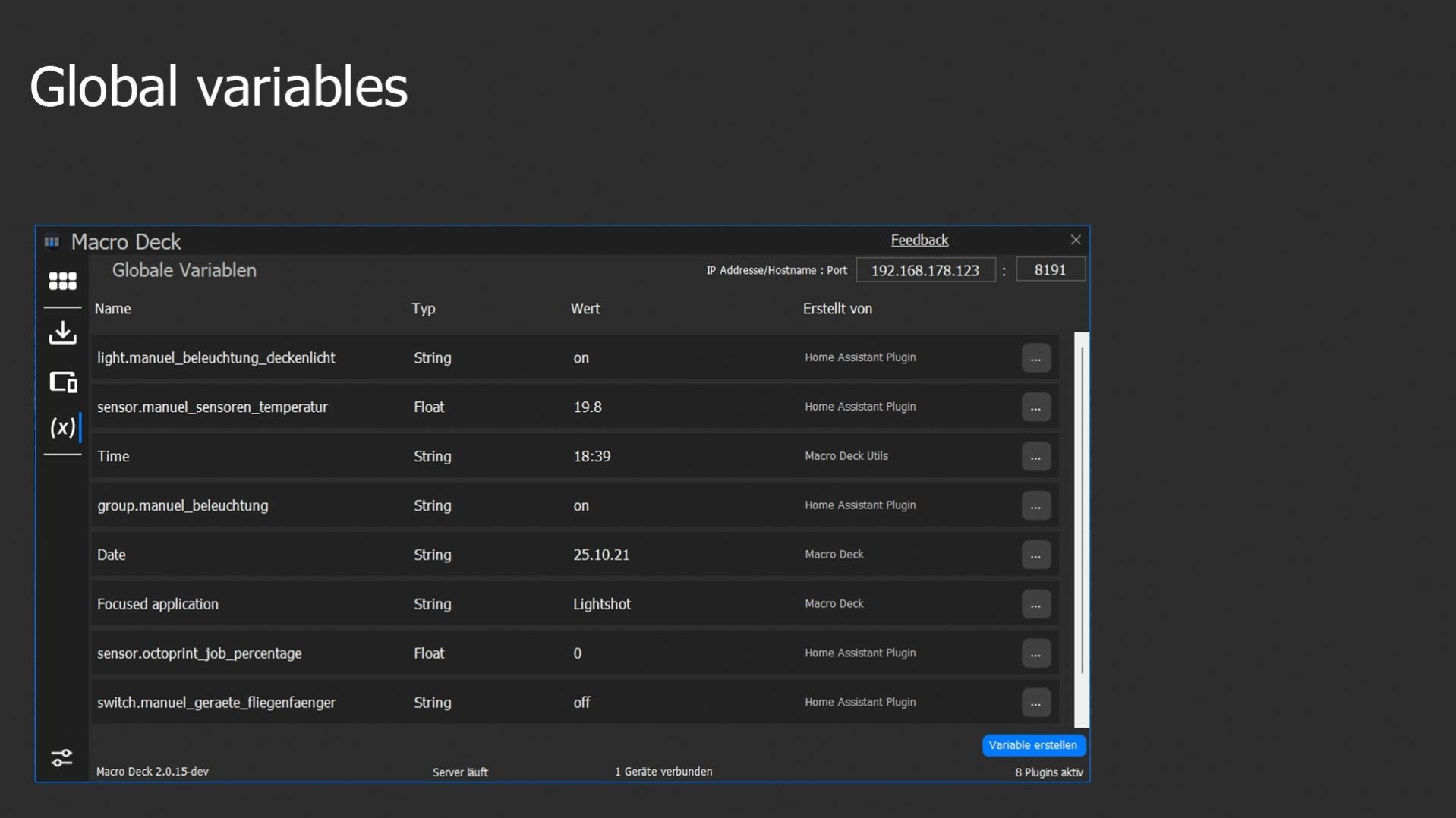This screenshot has width=1456, height=818.
Task: Click the variables list vertical scrollbar
Action: coord(1082,508)
